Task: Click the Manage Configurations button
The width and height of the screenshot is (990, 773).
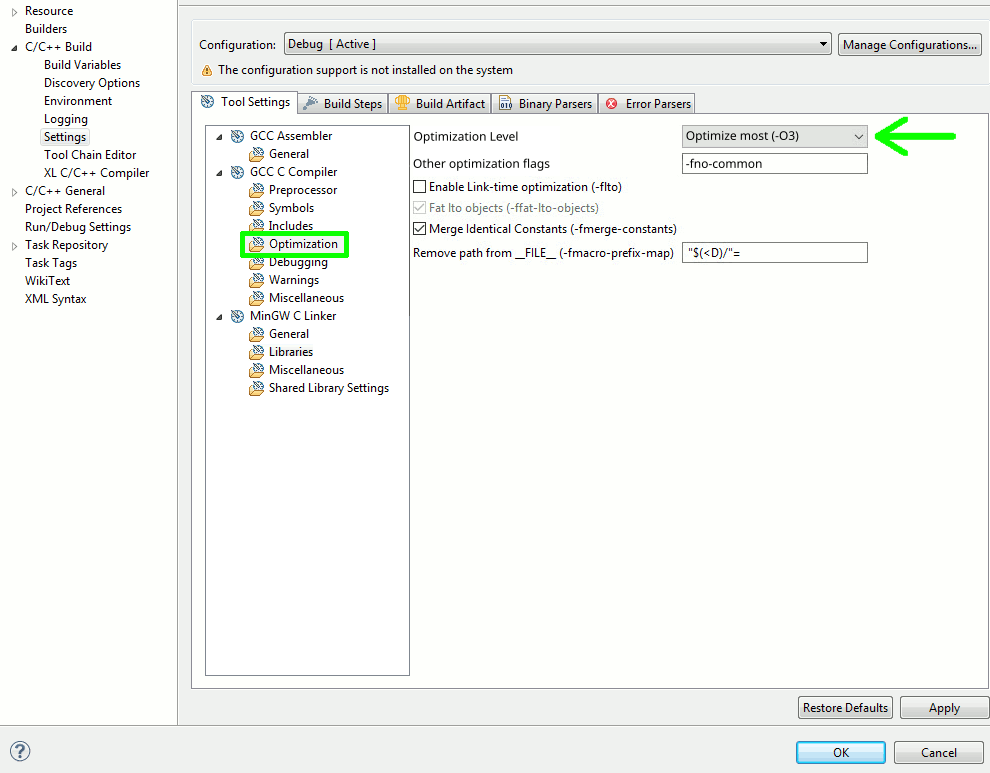Action: (x=909, y=45)
